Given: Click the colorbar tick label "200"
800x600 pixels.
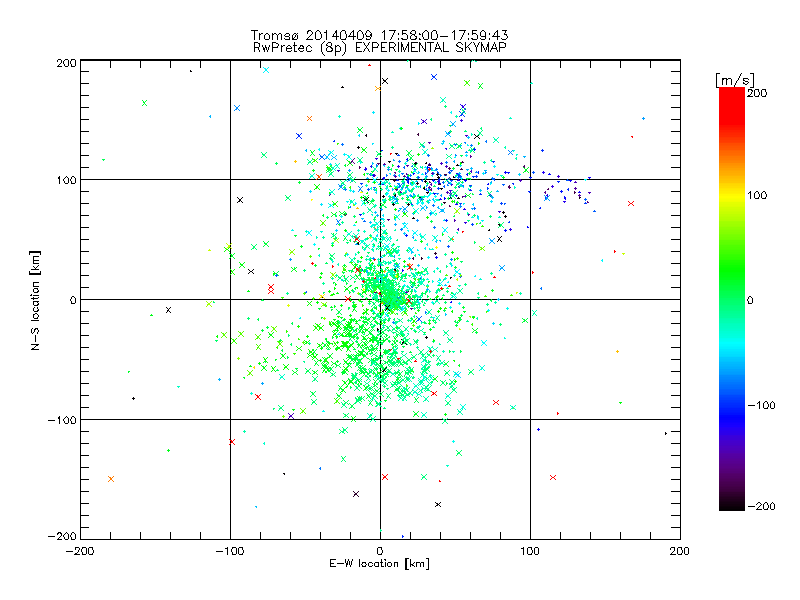Looking at the screenshot, I should click(757, 93).
